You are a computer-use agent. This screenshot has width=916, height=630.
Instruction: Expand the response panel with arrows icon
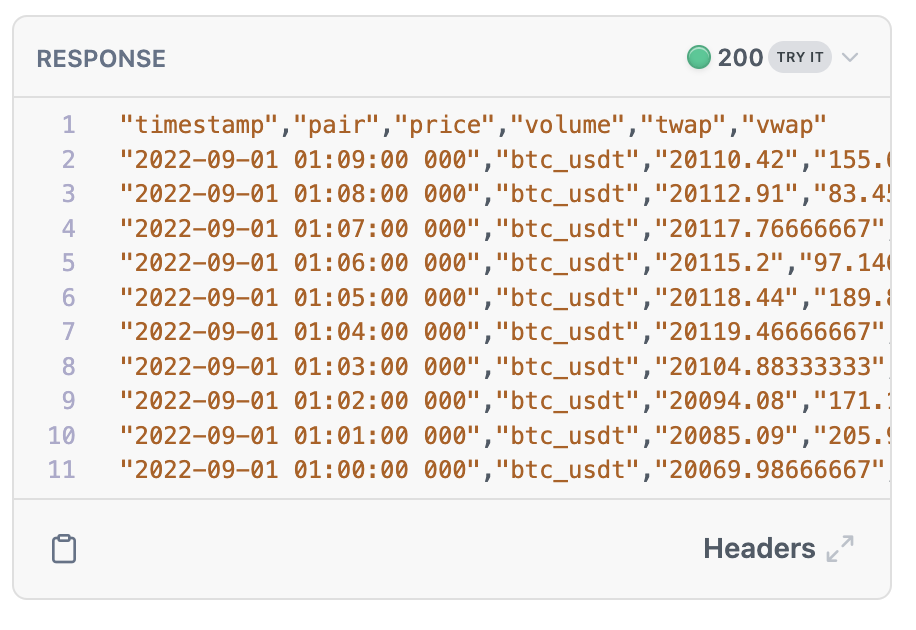click(x=840, y=549)
